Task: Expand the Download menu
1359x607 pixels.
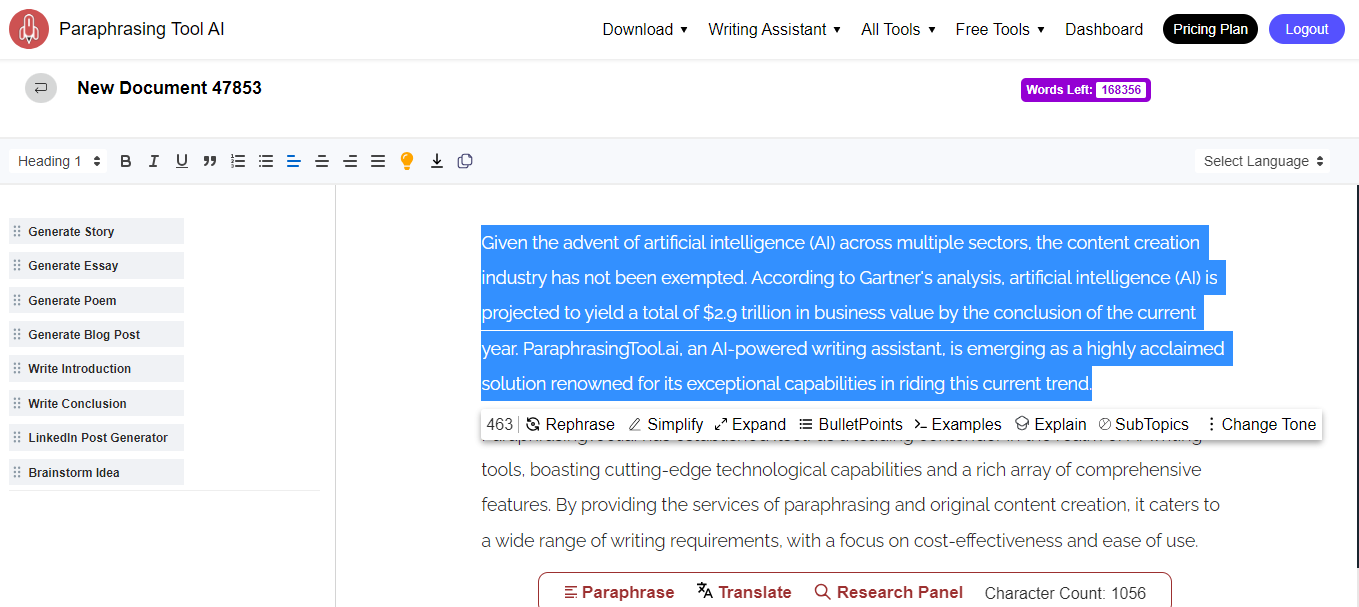Action: pos(645,30)
